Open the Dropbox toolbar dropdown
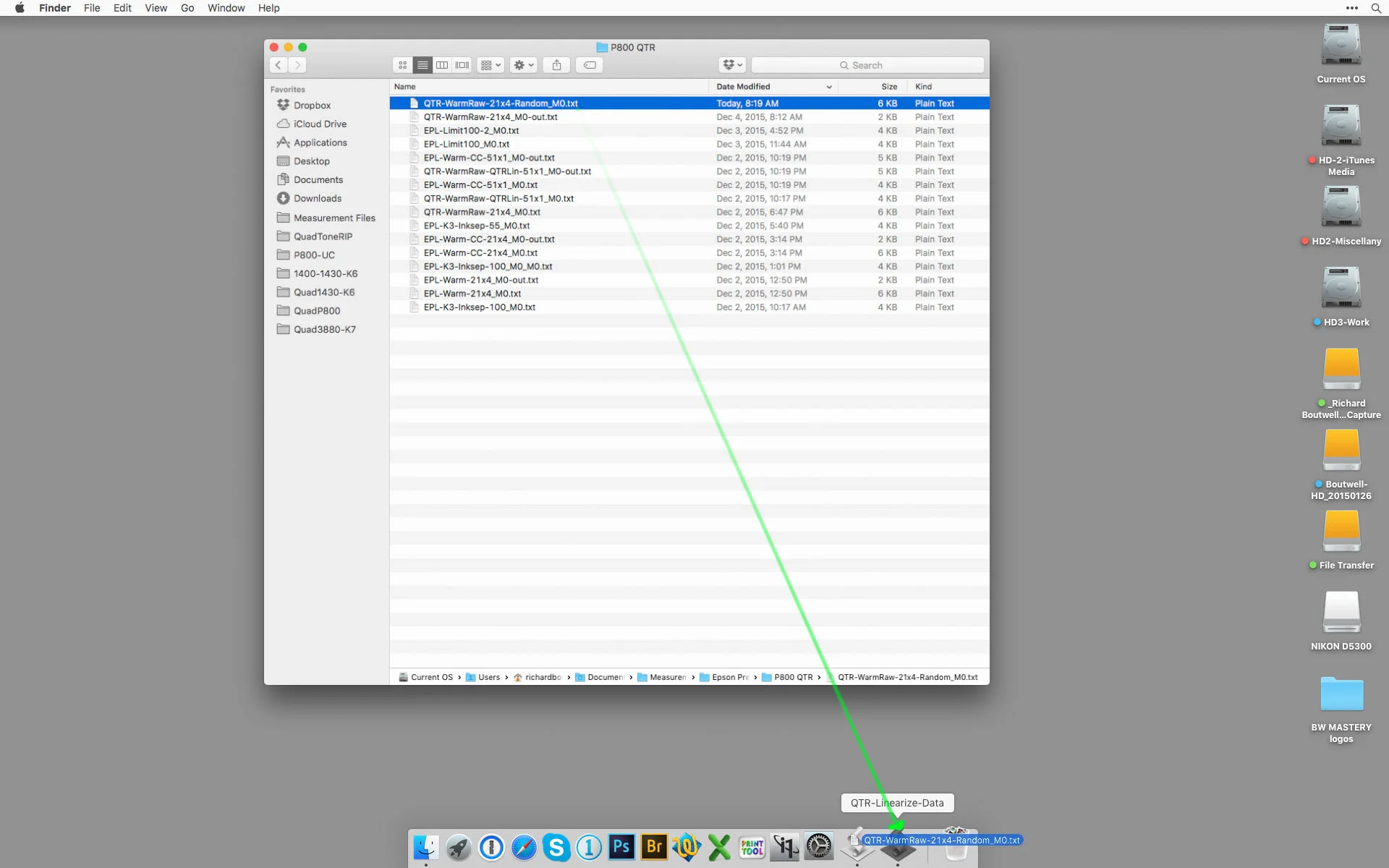This screenshot has height=868, width=1389. coord(732,65)
